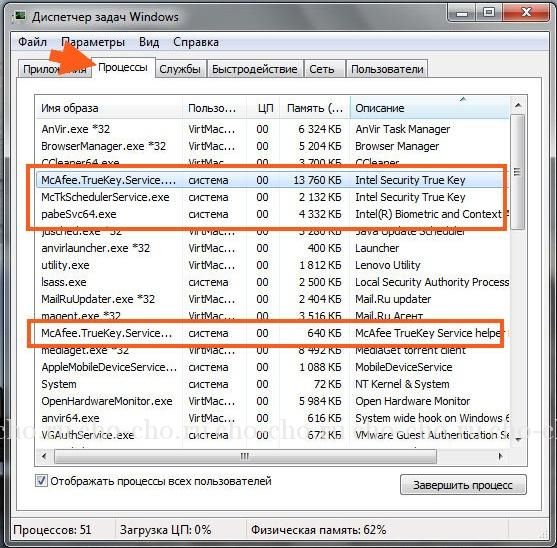This screenshot has height=548, width=557.
Task: Switch to the Пользователи tab
Action: [x=387, y=69]
